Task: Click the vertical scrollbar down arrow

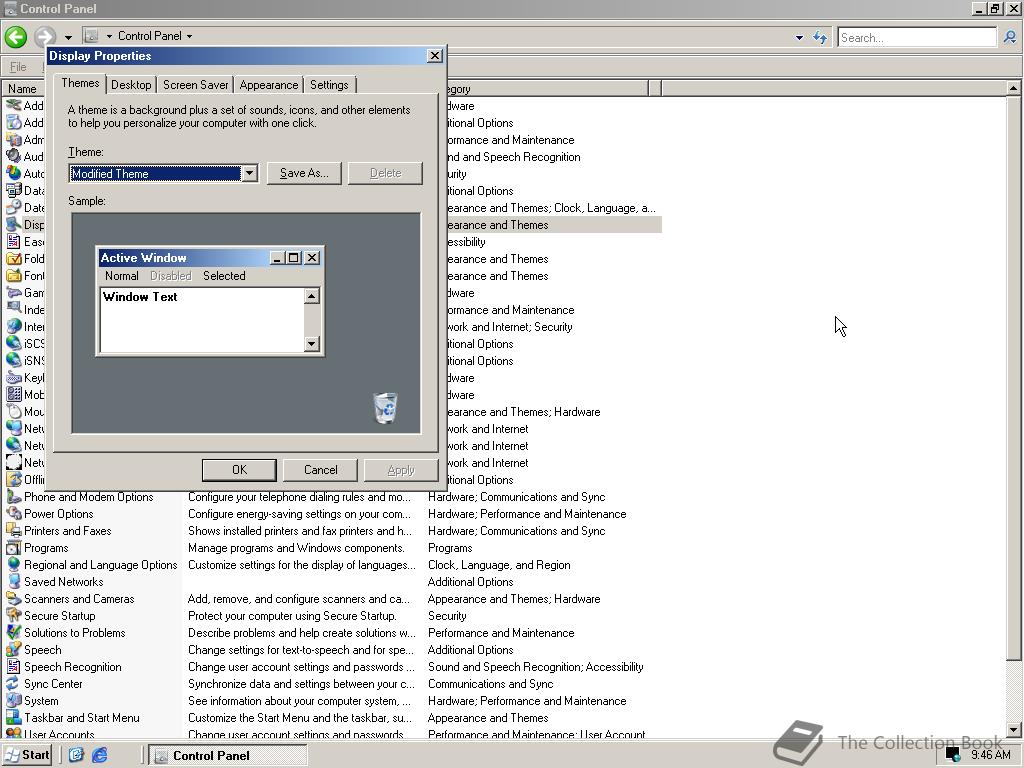Action: coord(1013,729)
